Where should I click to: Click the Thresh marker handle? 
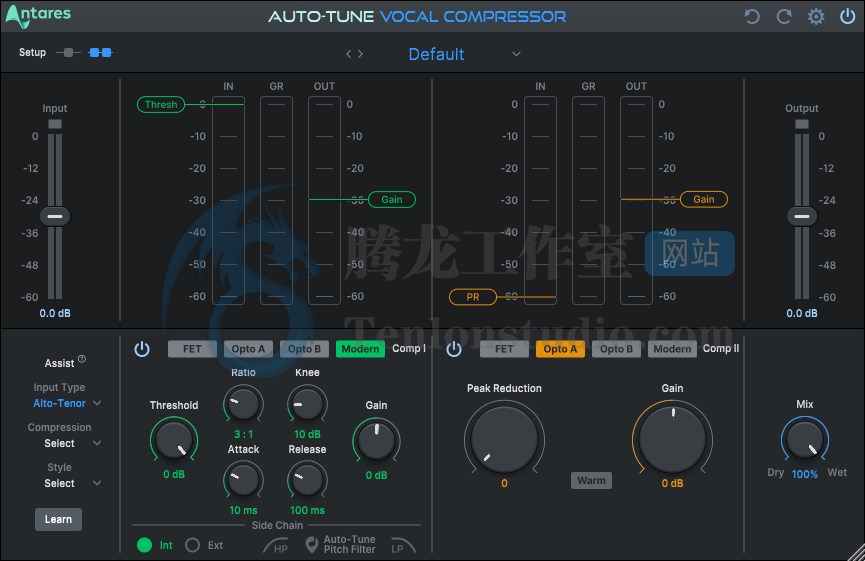tap(161, 104)
